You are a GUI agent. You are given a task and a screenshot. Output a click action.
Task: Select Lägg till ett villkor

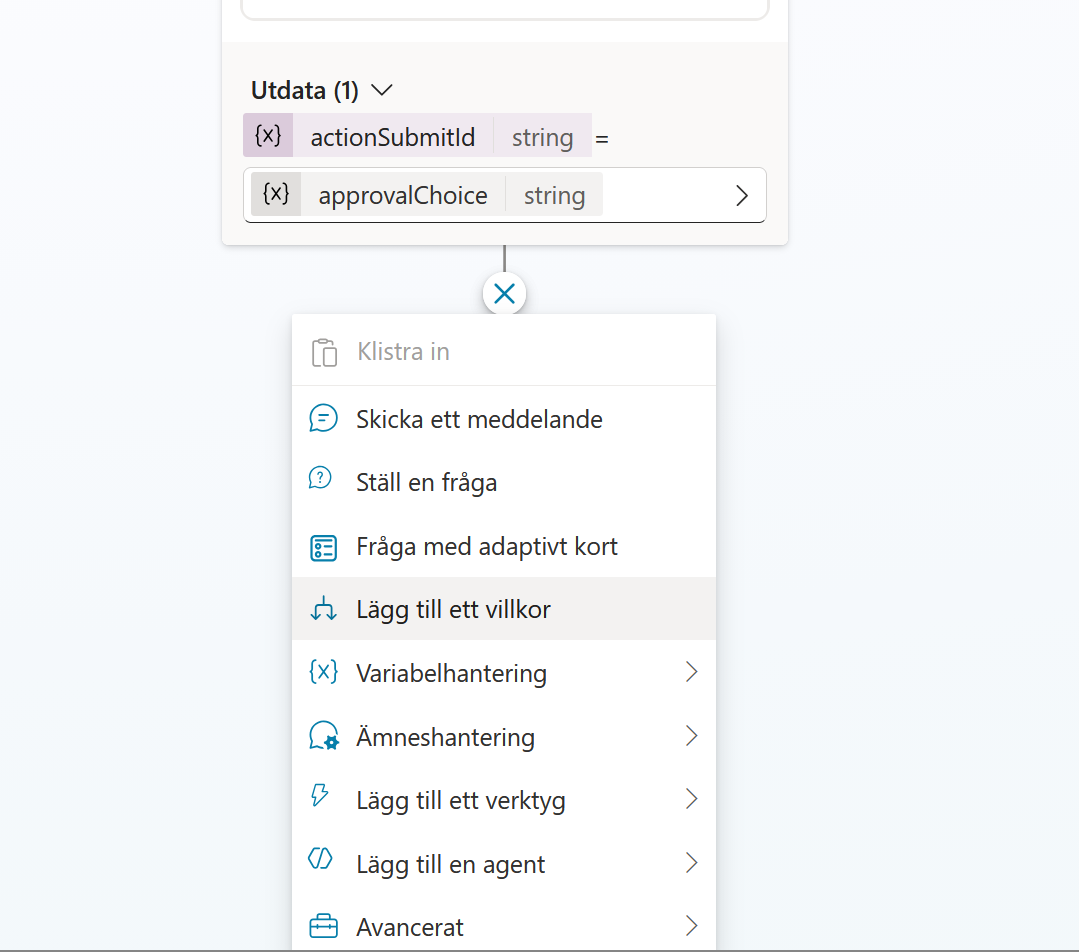(x=504, y=609)
